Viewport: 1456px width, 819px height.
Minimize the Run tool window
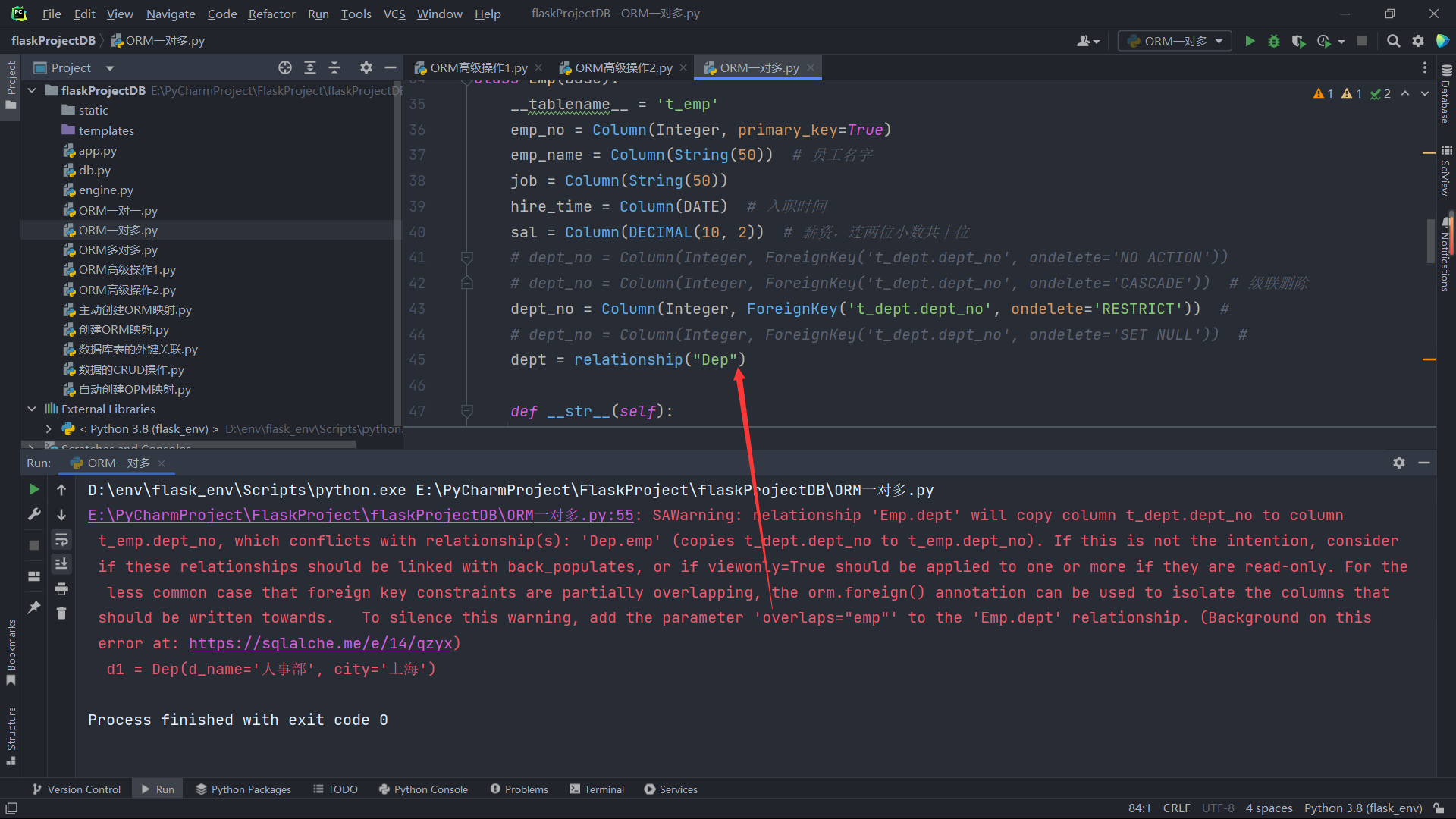1424,463
